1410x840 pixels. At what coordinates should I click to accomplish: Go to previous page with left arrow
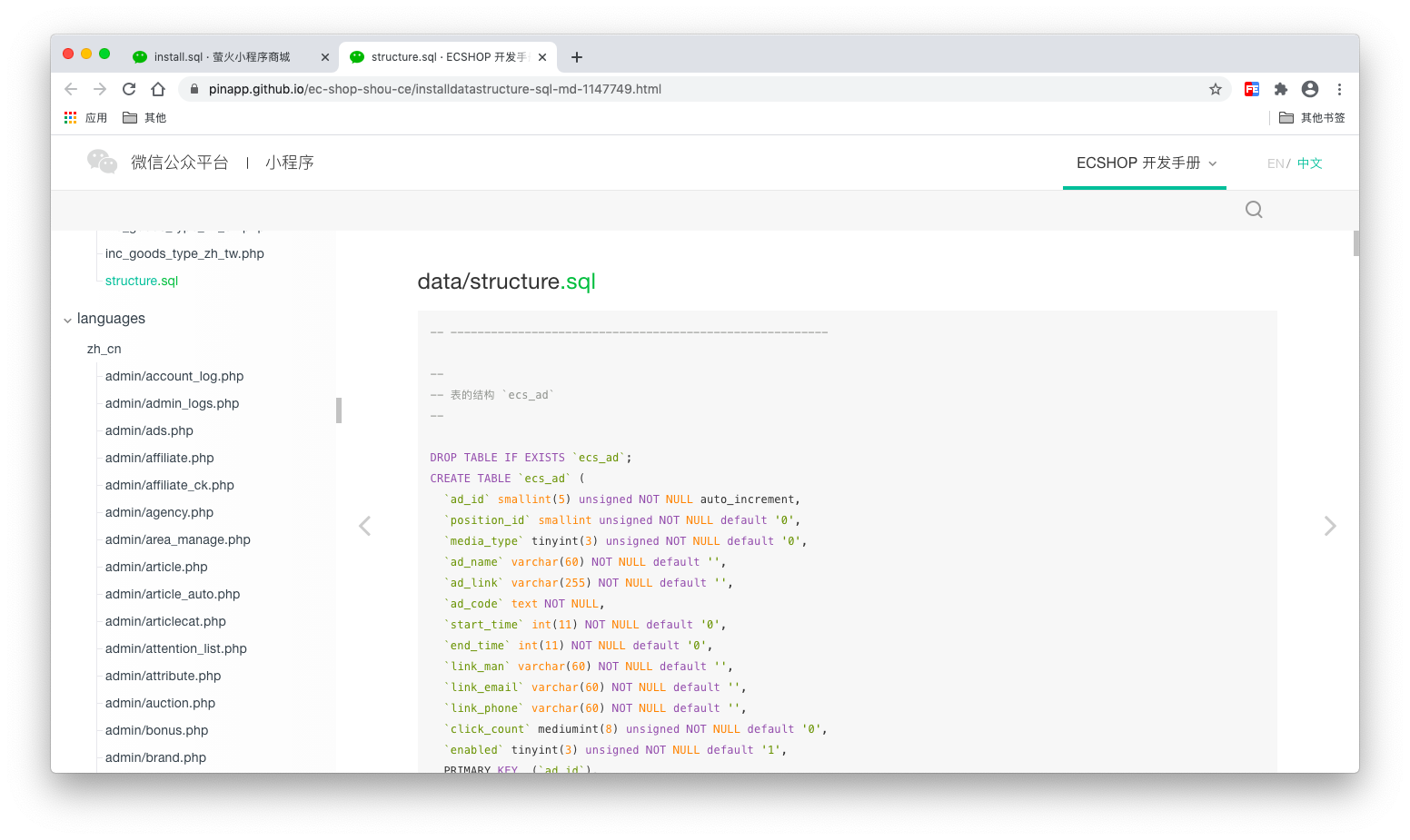coord(365,526)
